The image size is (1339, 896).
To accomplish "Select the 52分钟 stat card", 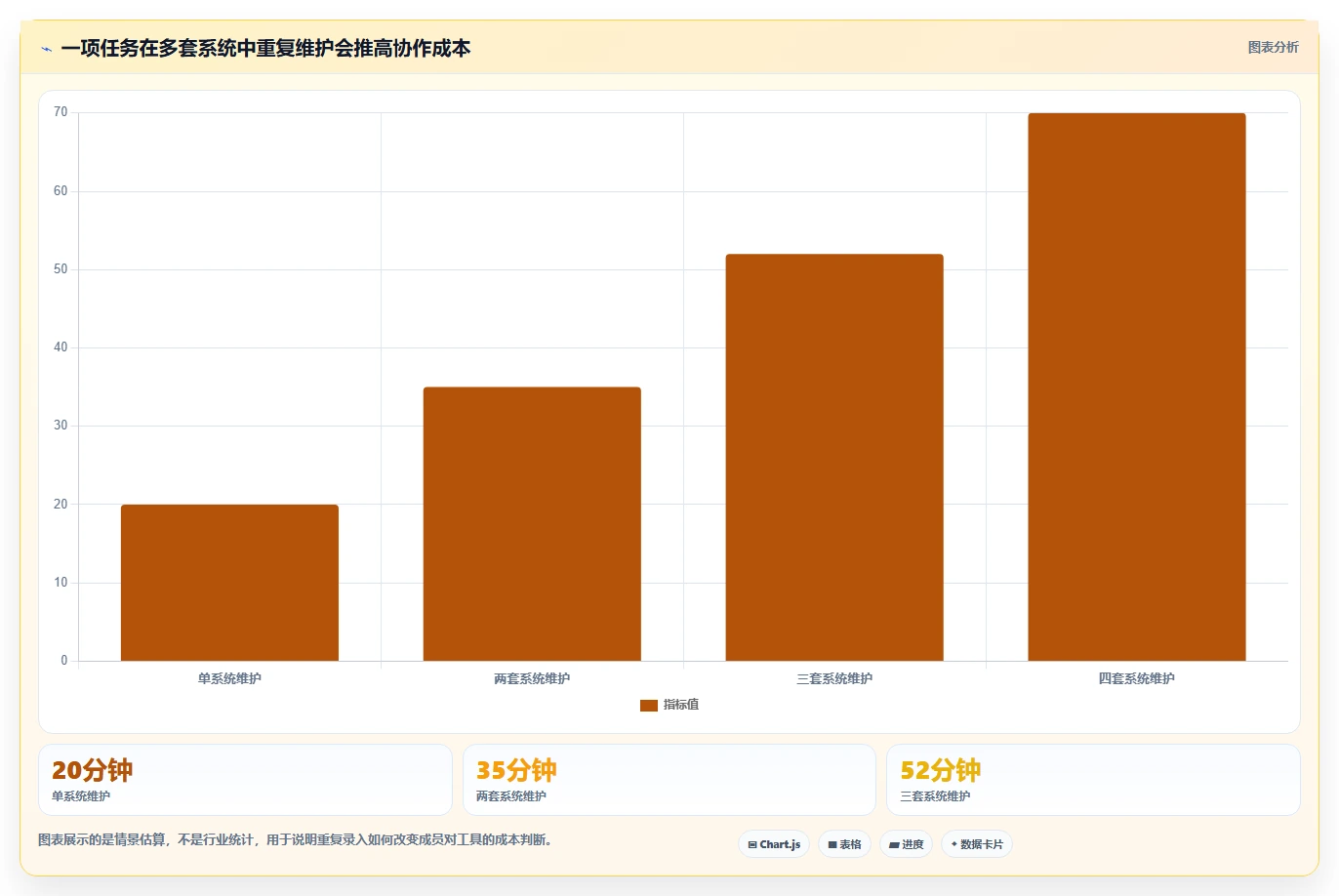I will (x=1093, y=780).
